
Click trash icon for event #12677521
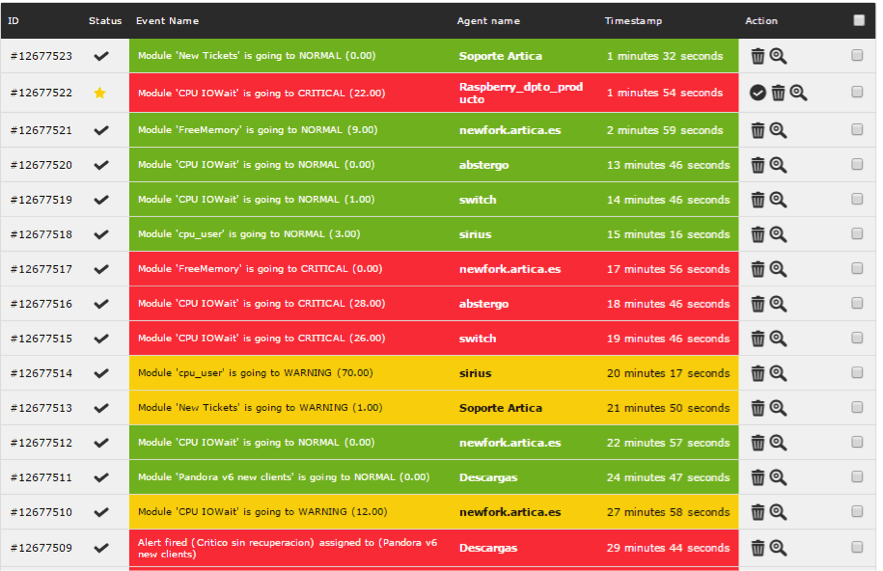point(757,131)
